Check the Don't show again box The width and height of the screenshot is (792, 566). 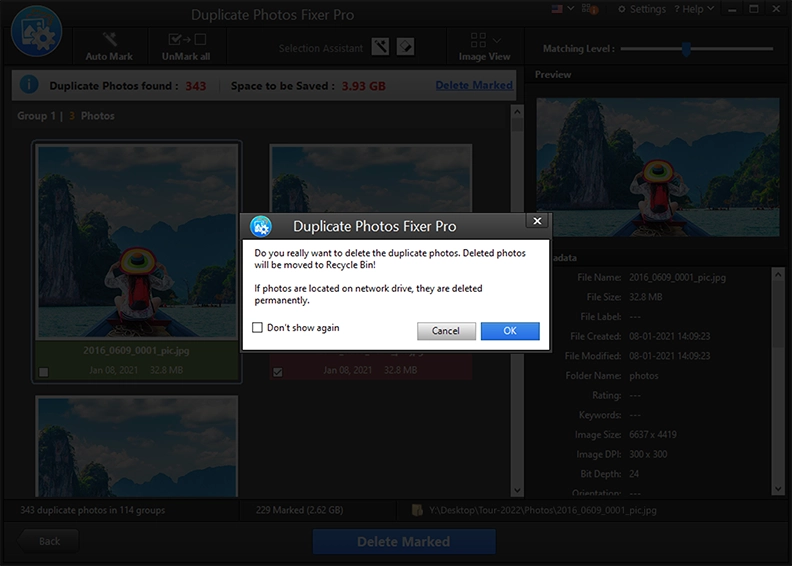tap(257, 328)
